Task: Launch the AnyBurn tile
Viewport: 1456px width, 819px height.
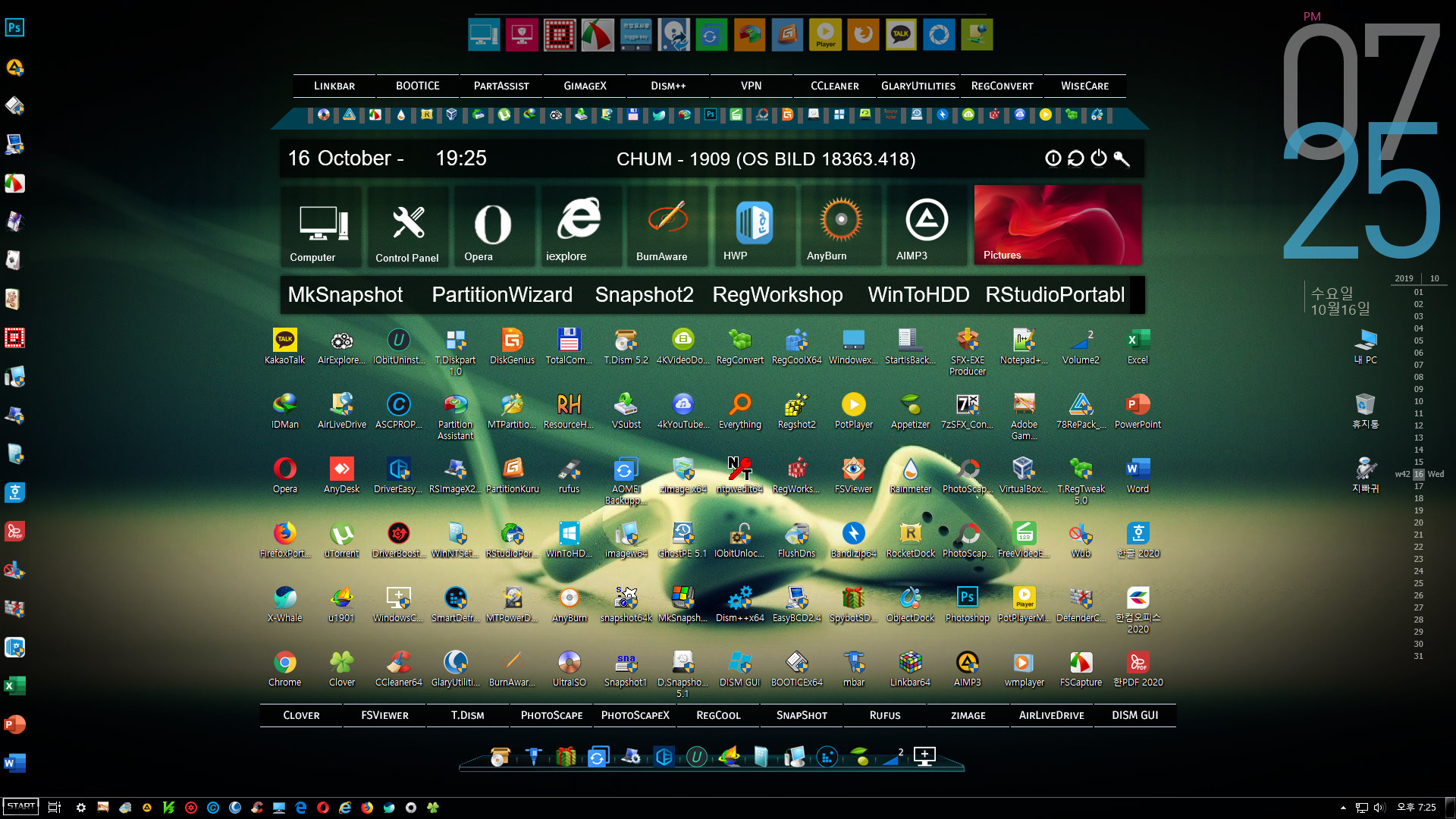Action: click(x=840, y=226)
